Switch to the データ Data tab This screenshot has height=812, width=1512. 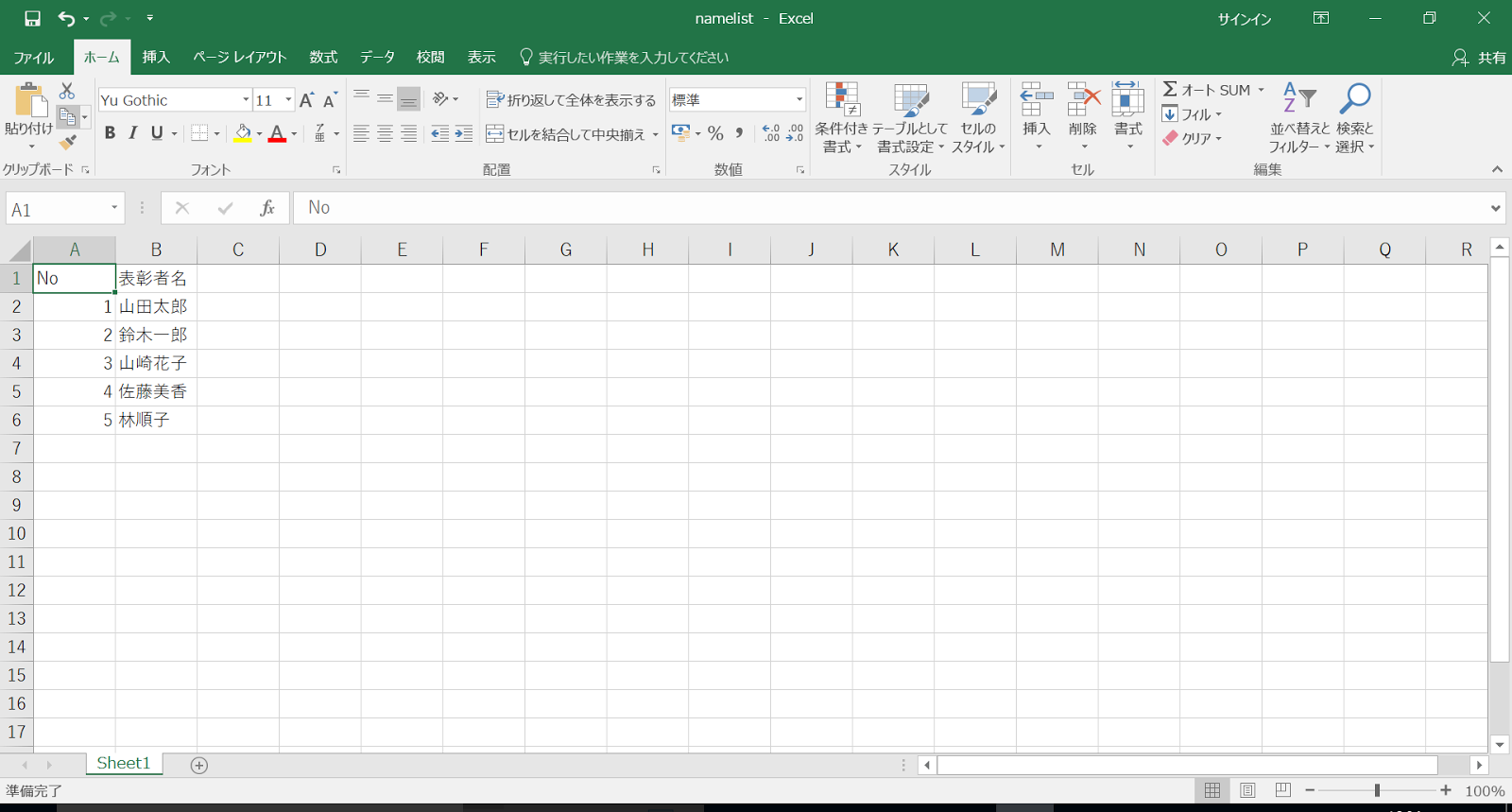(x=377, y=58)
